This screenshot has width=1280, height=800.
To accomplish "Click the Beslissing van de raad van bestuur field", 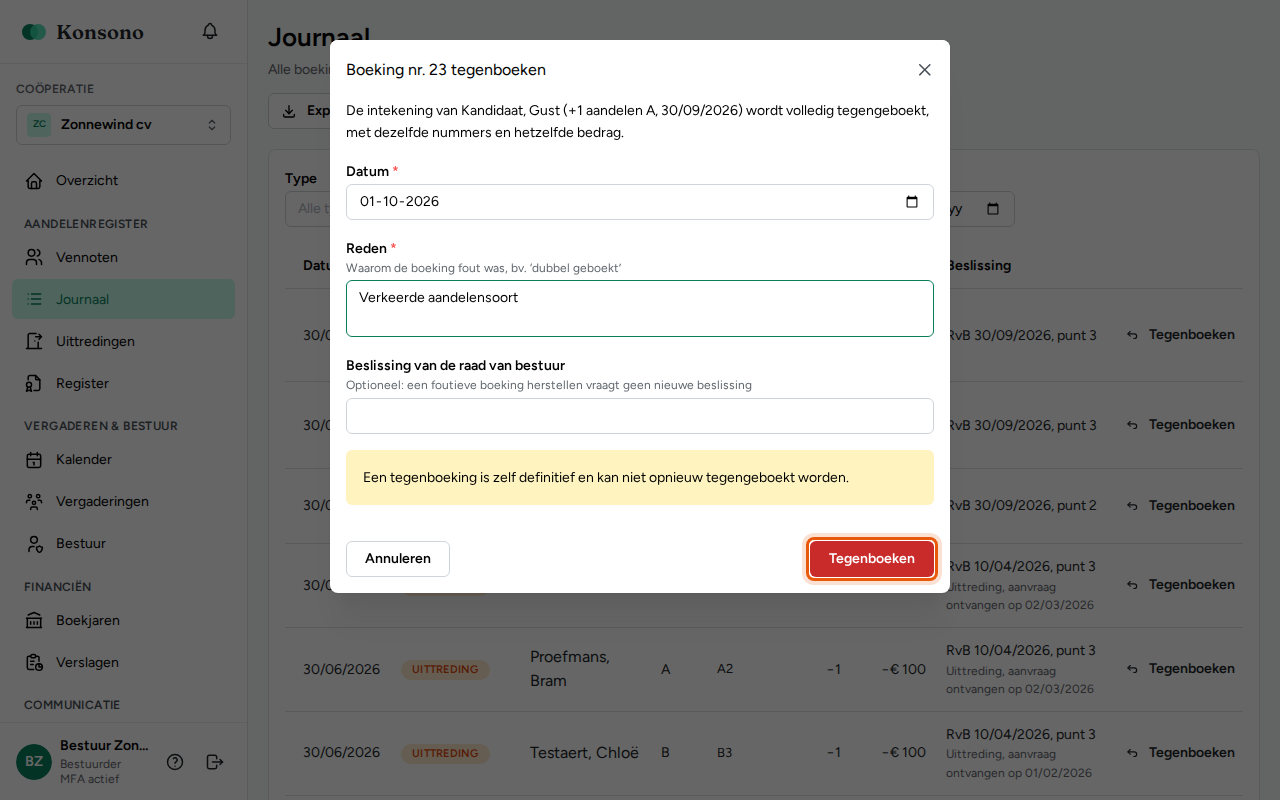I will point(640,416).
